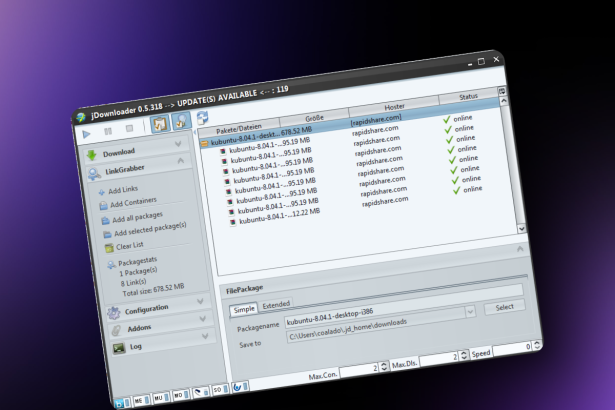Click the Select button
The height and width of the screenshot is (410, 615).
pos(504,307)
